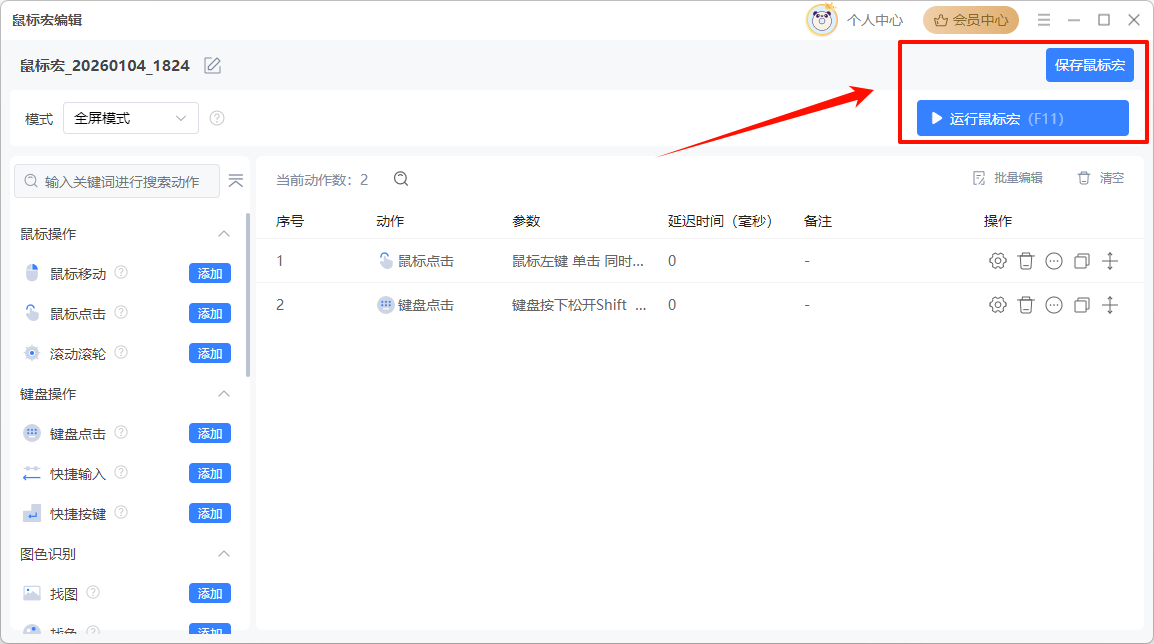The height and width of the screenshot is (644, 1154).
Task: Collapse the 键盘操作 section
Action: point(224,394)
